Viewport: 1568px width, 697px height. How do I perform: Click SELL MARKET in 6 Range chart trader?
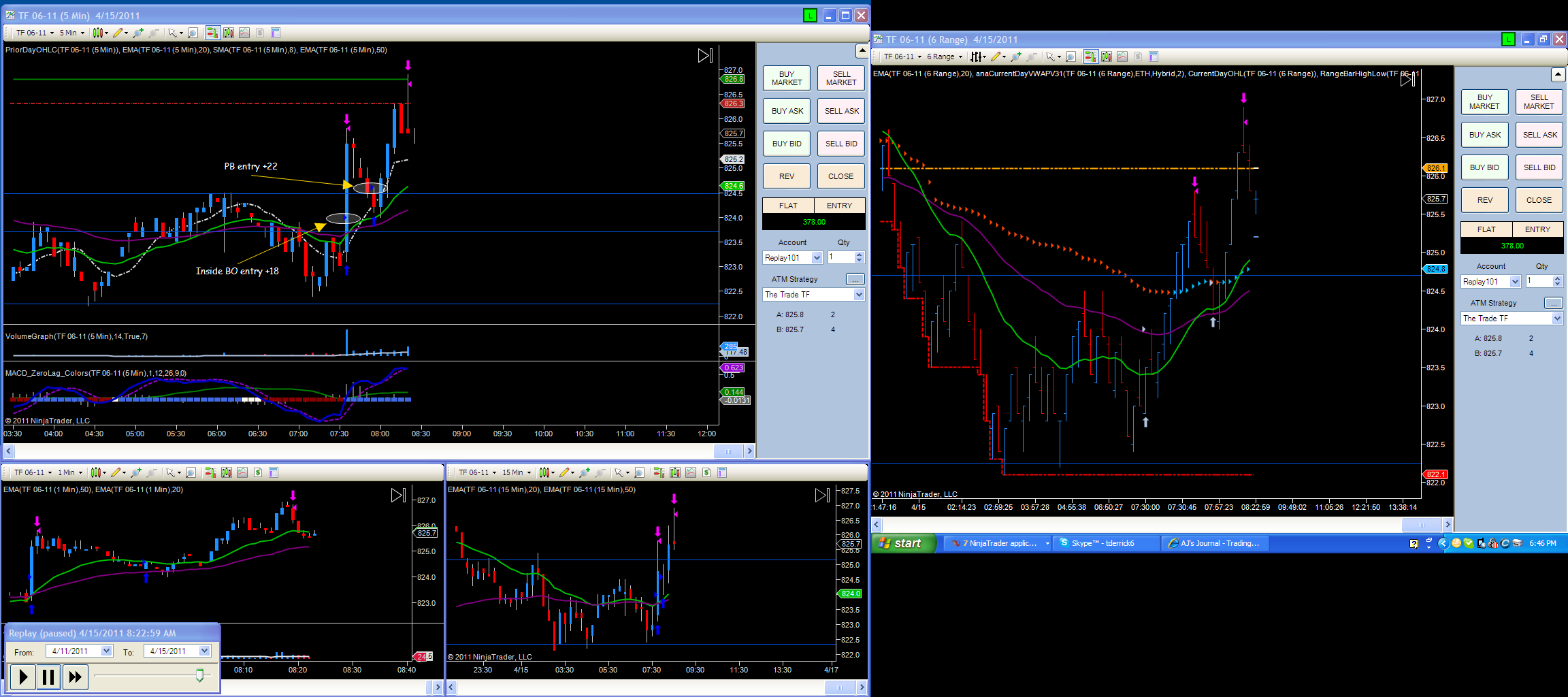click(1539, 102)
